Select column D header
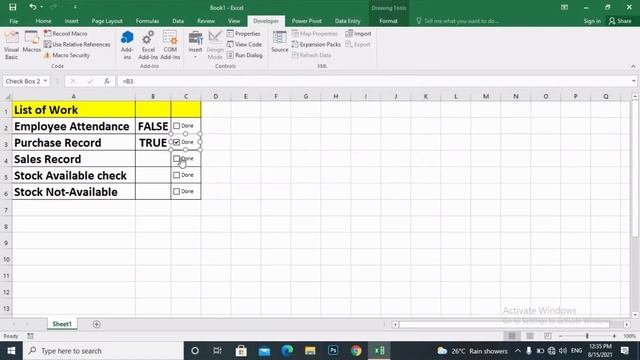 [216, 96]
